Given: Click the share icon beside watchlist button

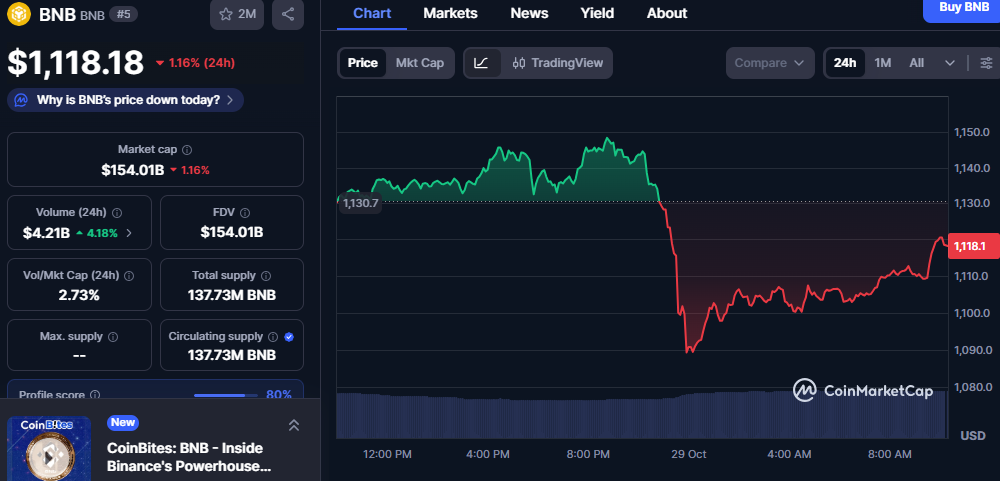Looking at the screenshot, I should [288, 14].
